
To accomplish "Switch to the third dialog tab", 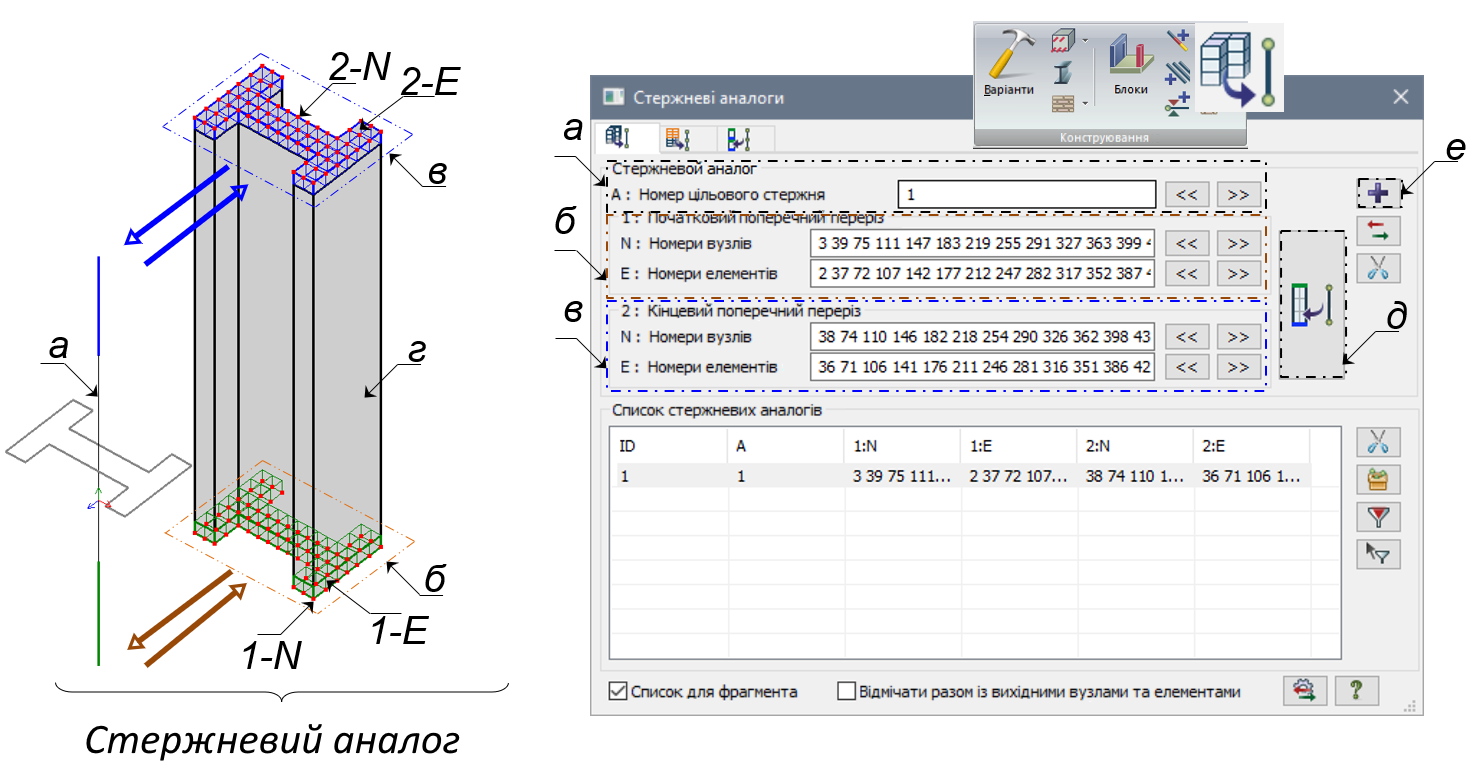I will pyautogui.click(x=741, y=138).
